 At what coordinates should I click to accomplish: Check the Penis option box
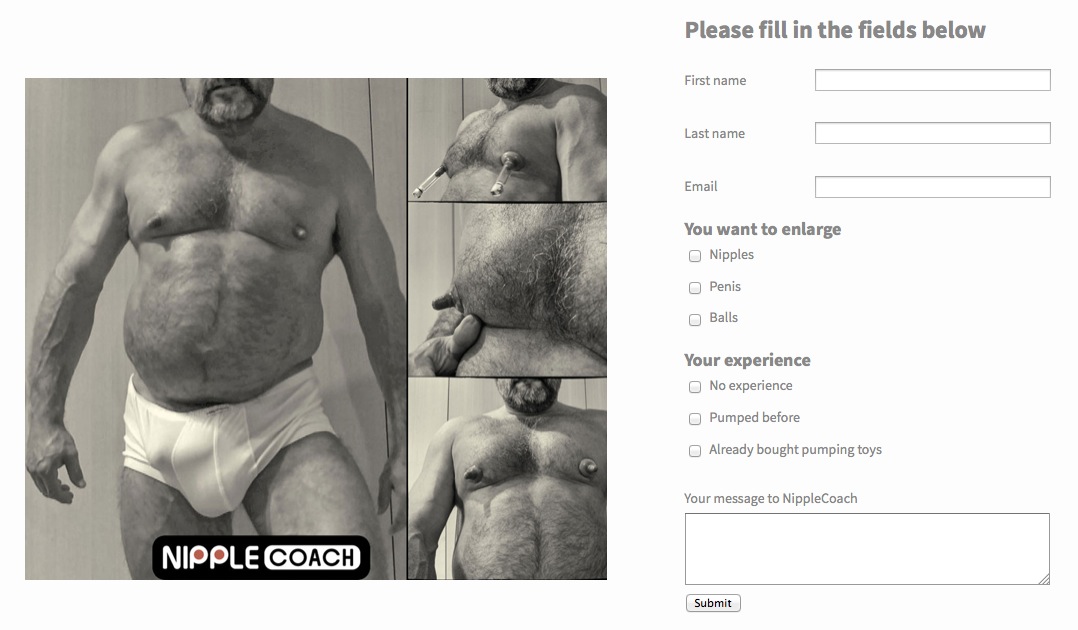694,287
